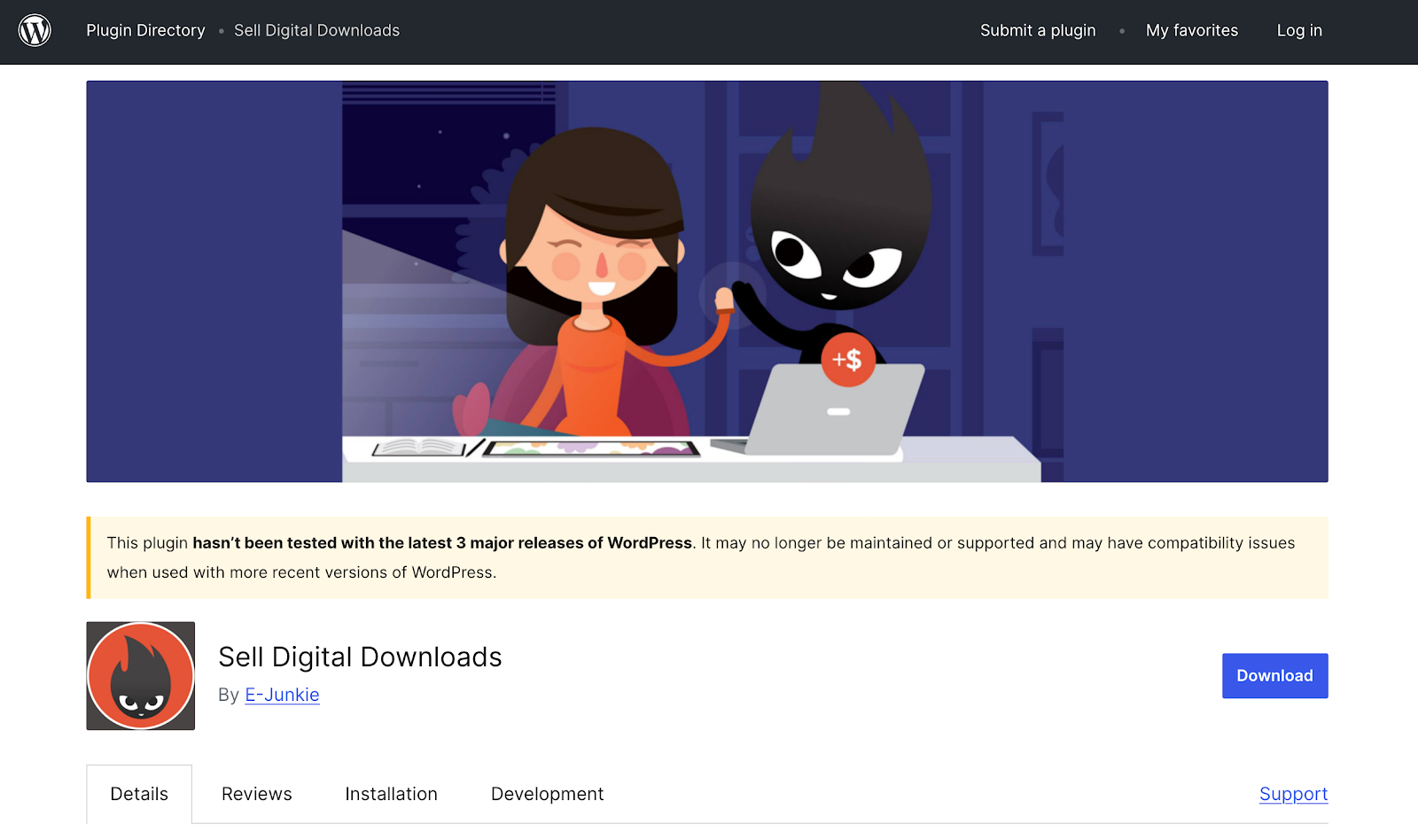This screenshot has width=1418, height=840.
Task: Click the +$ coin icon in the banner image
Action: [x=848, y=360]
